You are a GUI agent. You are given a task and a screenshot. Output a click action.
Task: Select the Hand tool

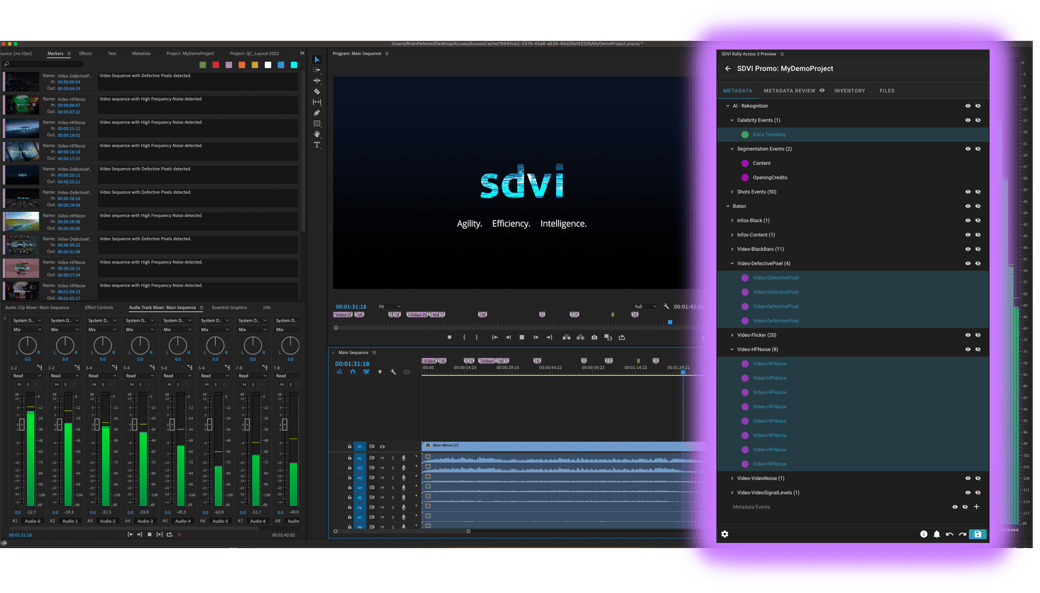click(x=316, y=134)
